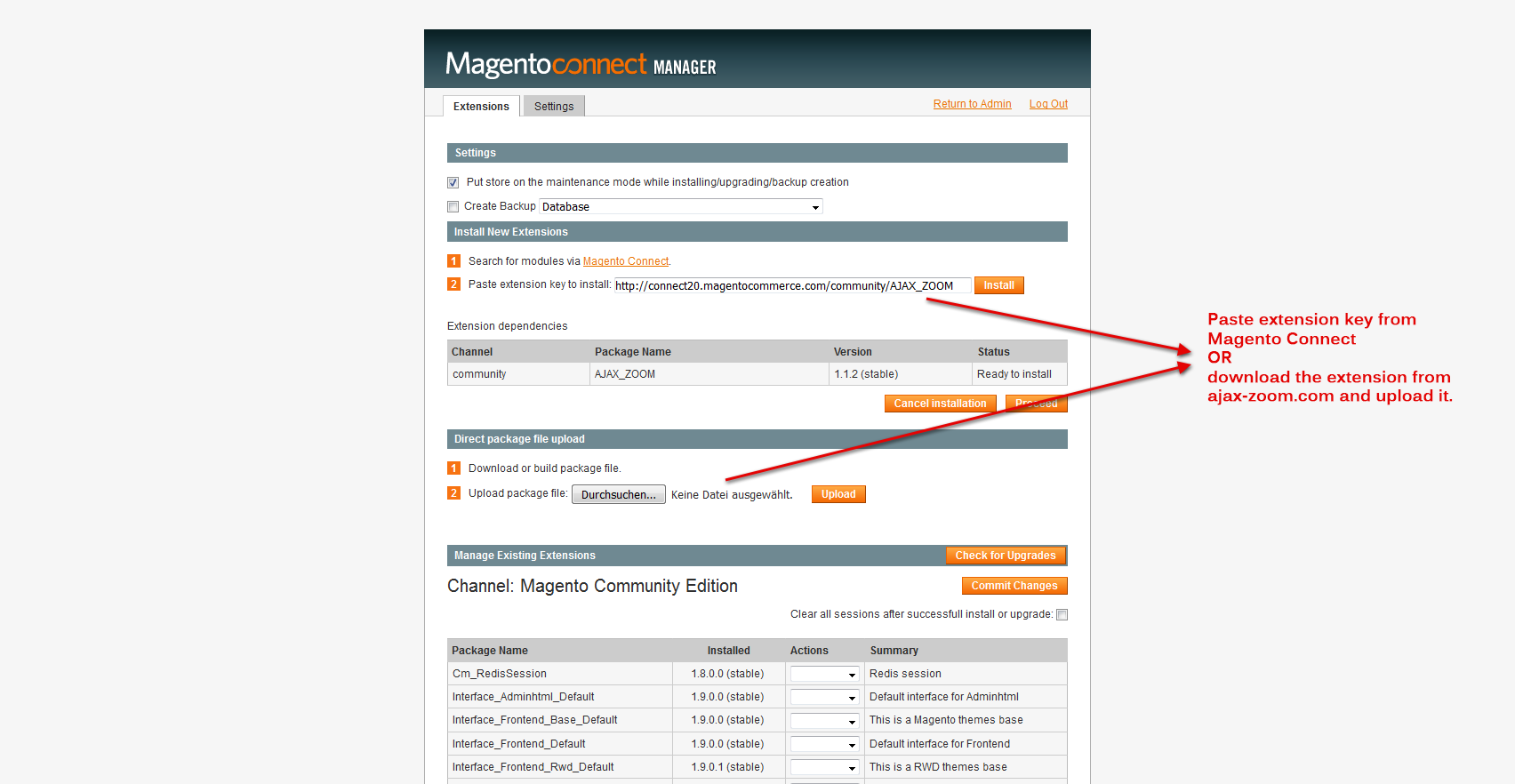Select the Keine Datei ausgewählt file status text
Image resolution: width=1515 pixels, height=784 pixels.
[732, 495]
